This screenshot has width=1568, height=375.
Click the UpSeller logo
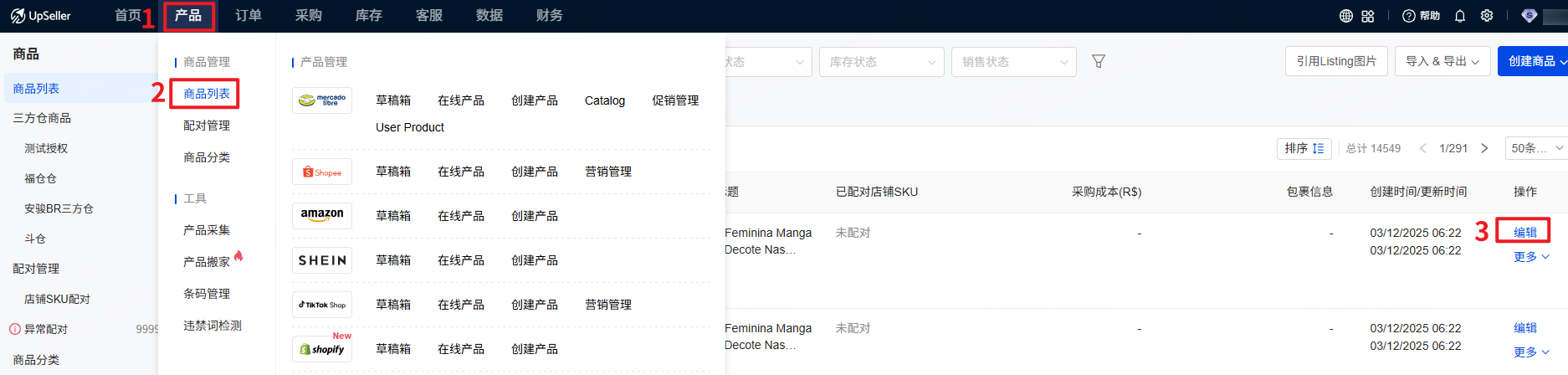(x=41, y=16)
